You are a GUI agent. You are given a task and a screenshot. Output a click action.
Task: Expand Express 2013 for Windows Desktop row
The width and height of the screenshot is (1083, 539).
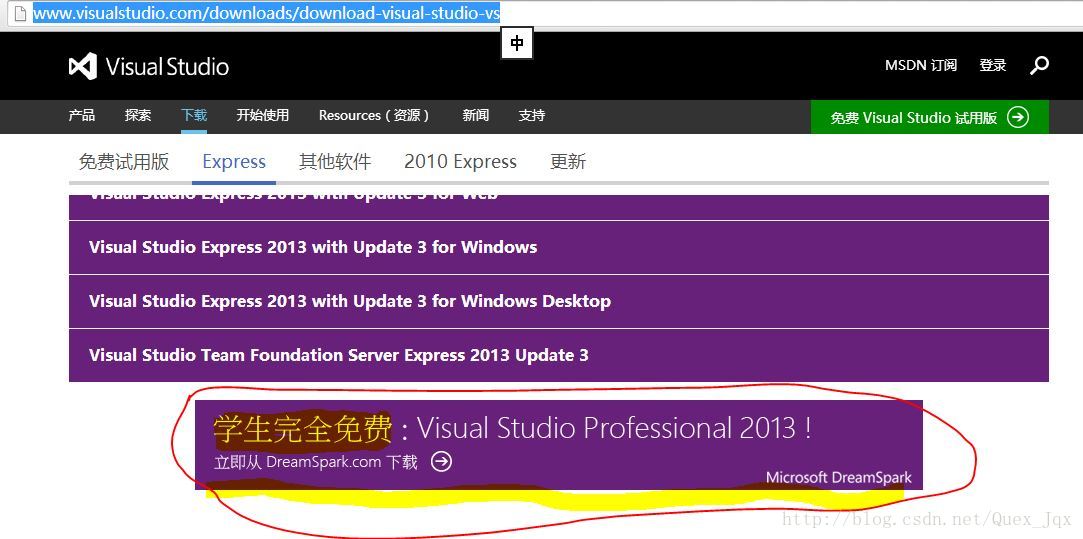pos(559,301)
